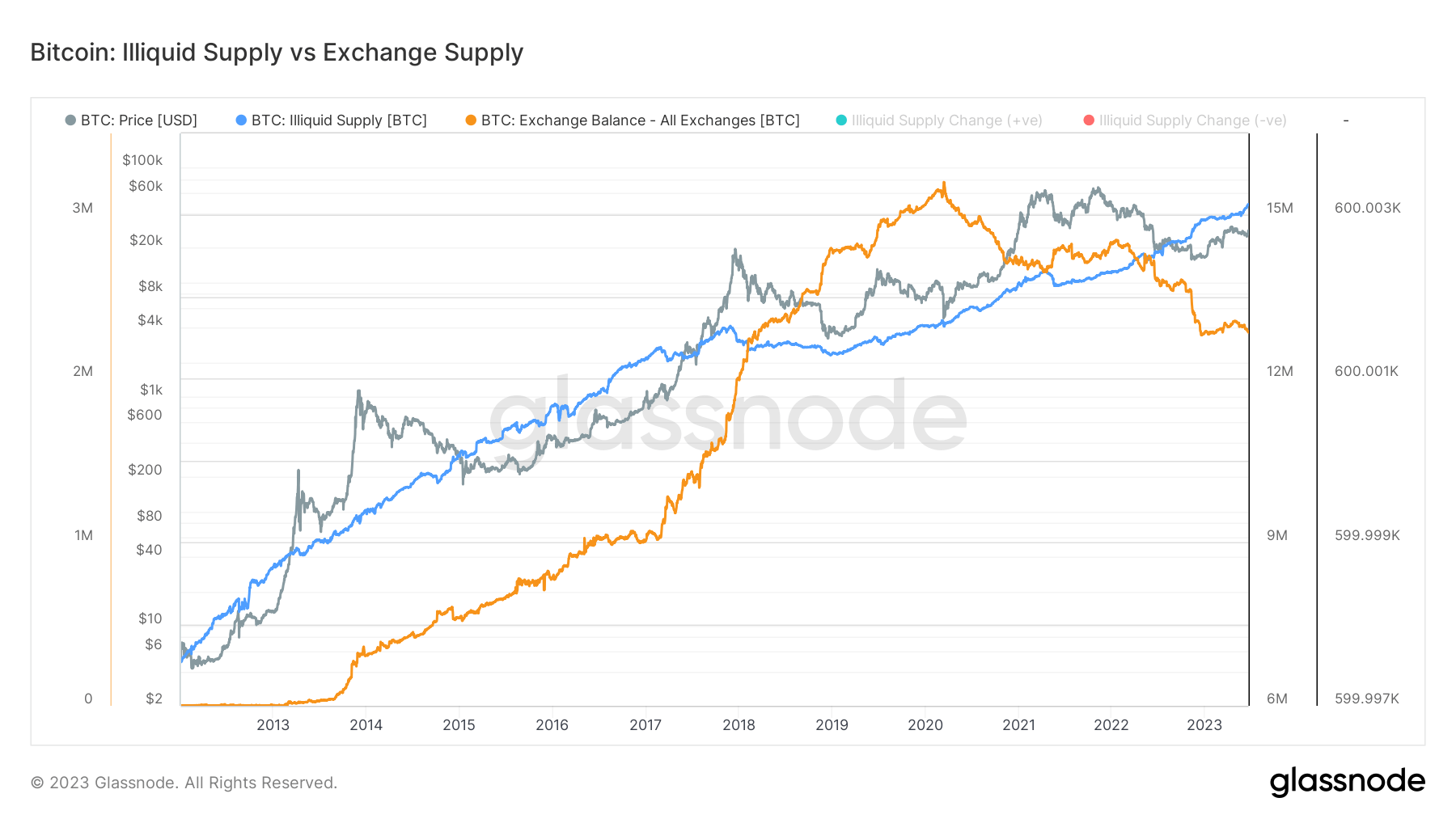The width and height of the screenshot is (1456, 819).
Task: Click the 2023 x-axis label
Action: tap(1204, 724)
